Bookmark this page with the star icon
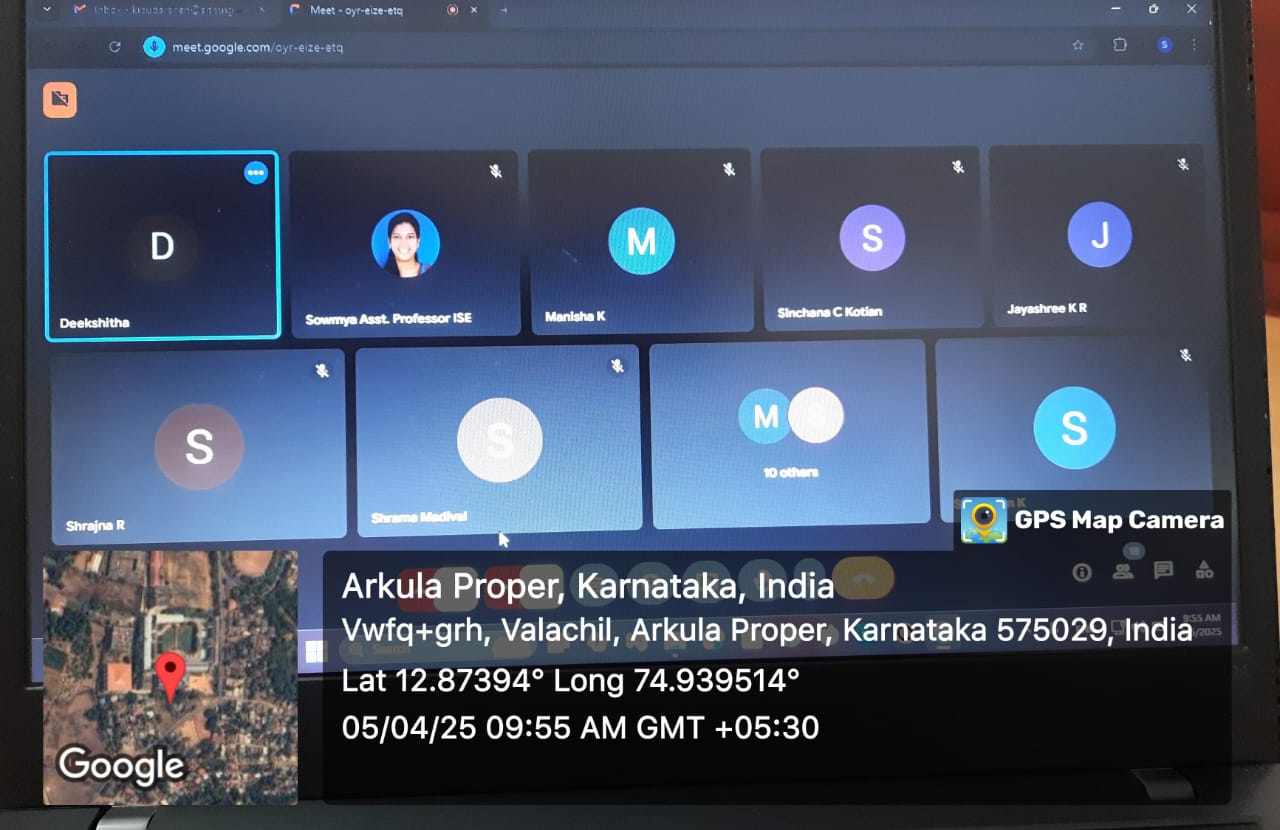1280x830 pixels. [1078, 45]
